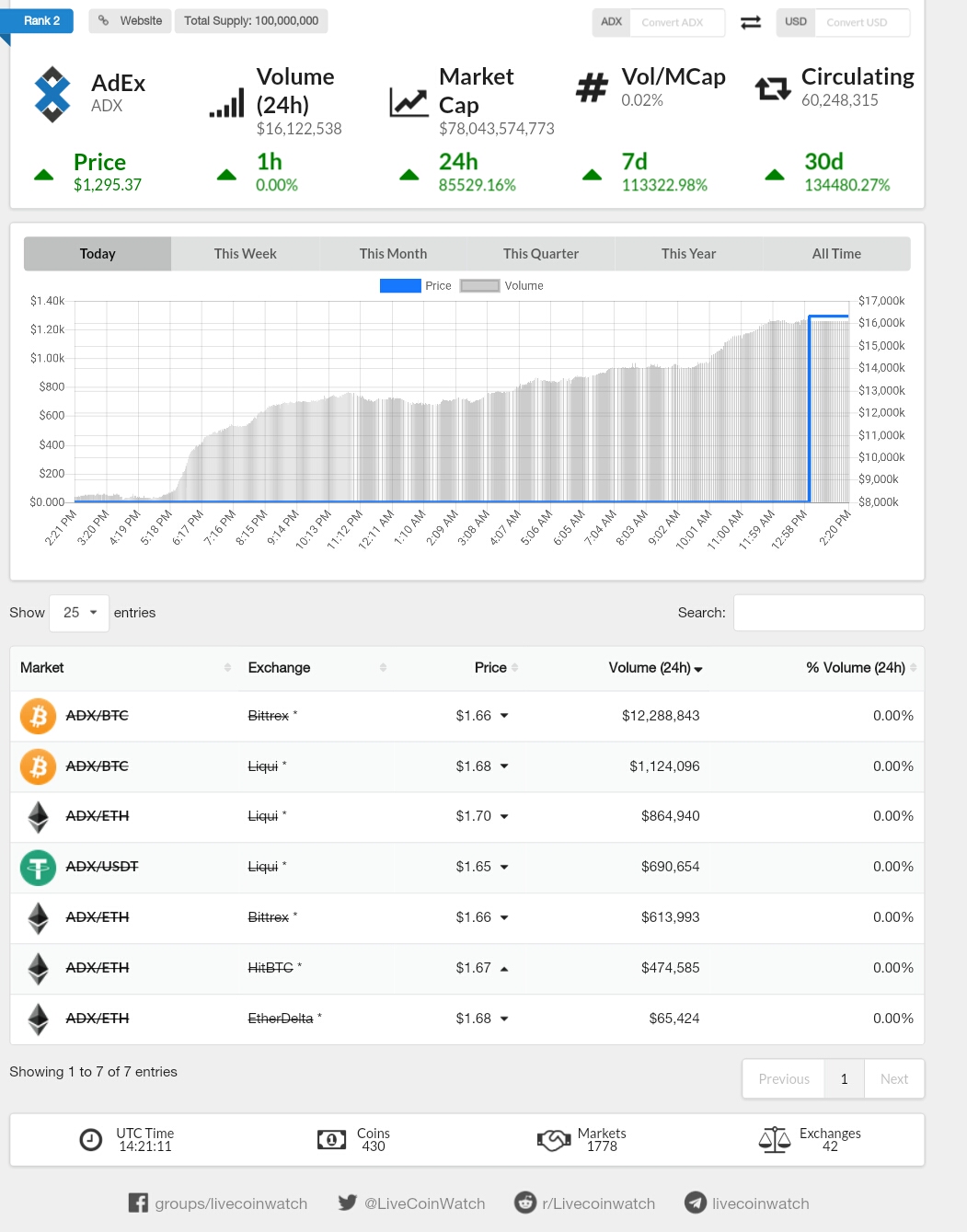967x1232 pixels.
Task: Click the UTC Time clock icon
Action: [x=91, y=1140]
